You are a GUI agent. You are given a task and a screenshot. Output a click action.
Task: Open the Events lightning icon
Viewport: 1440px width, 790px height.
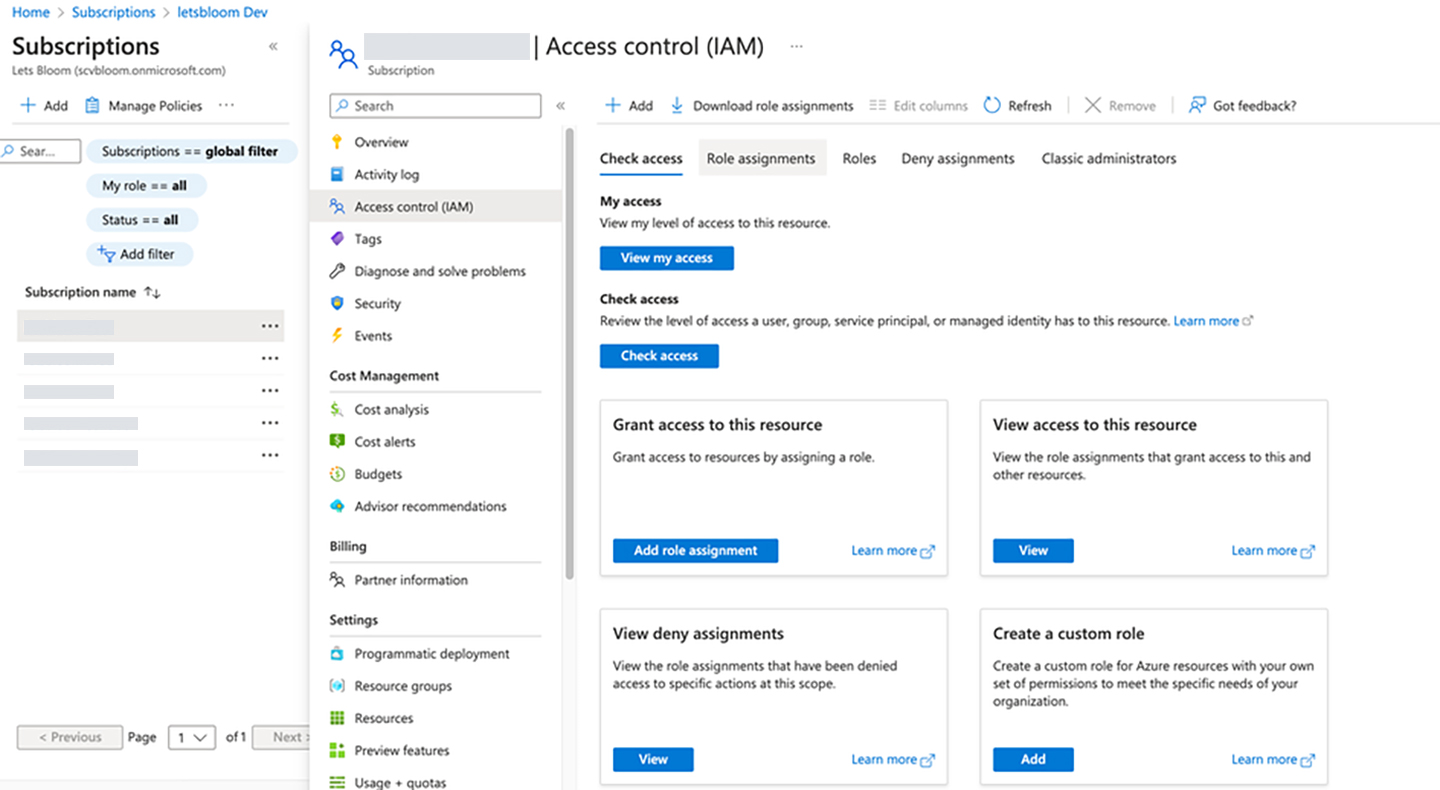coord(337,336)
